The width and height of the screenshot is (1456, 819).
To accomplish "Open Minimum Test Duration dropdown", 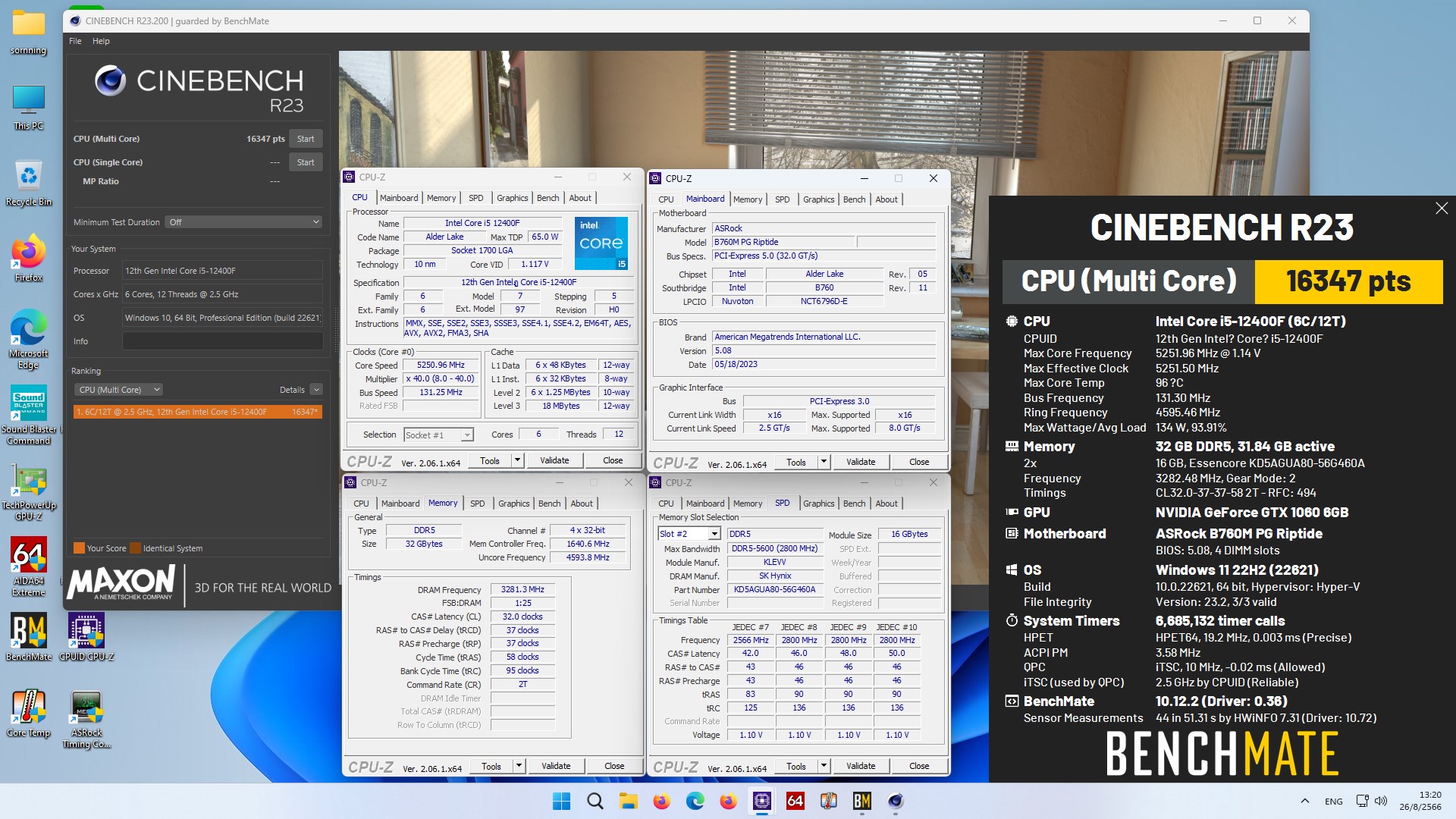I will [x=244, y=222].
